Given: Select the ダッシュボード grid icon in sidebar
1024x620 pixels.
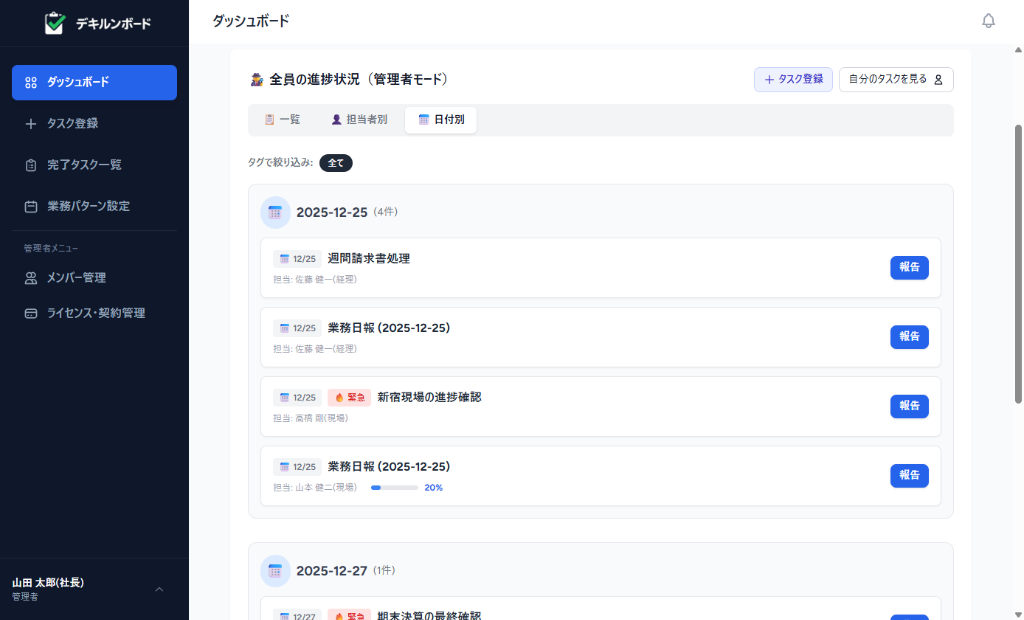Looking at the screenshot, I should pyautogui.click(x=30, y=82).
